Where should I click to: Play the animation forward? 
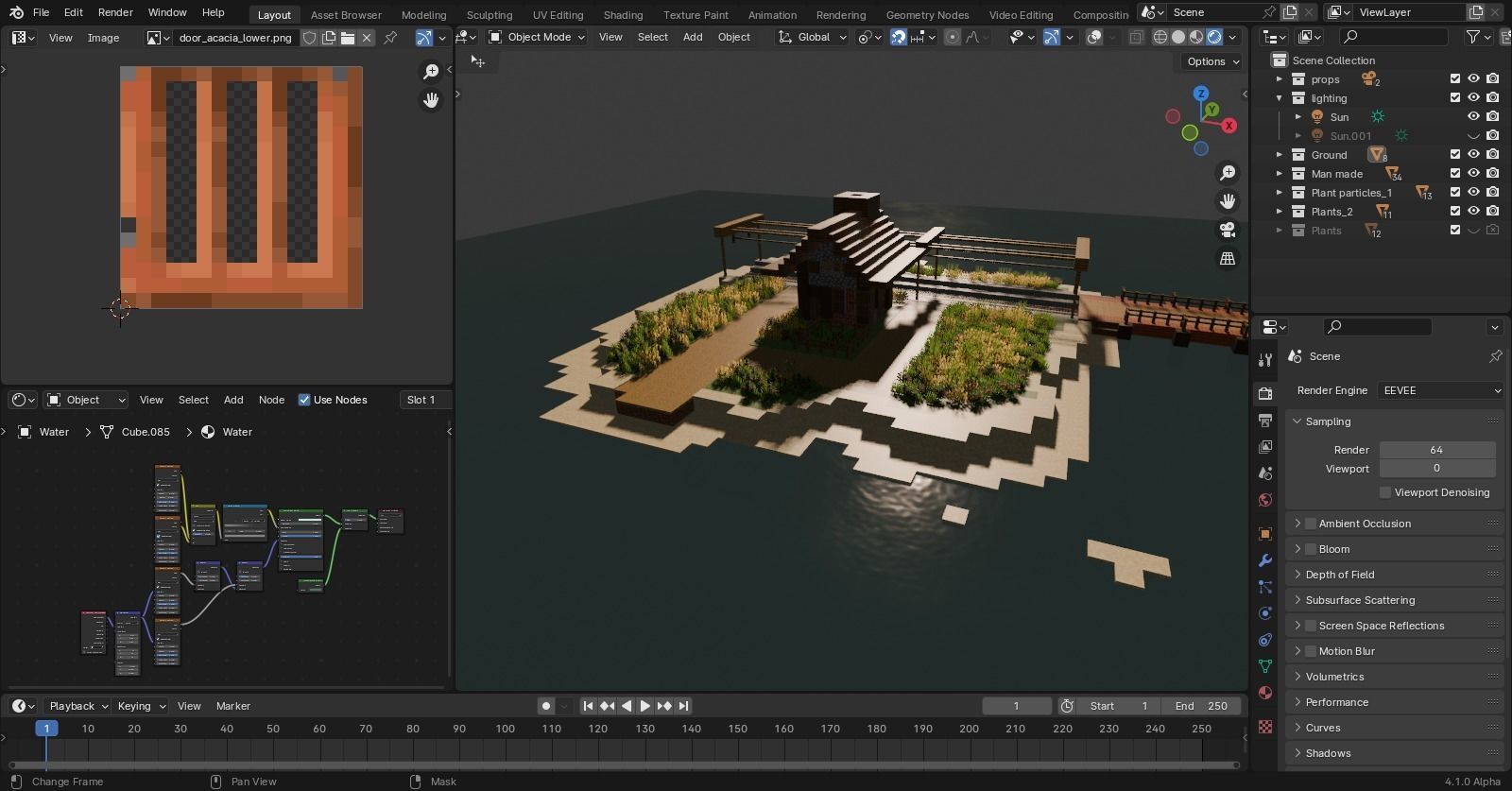point(645,706)
